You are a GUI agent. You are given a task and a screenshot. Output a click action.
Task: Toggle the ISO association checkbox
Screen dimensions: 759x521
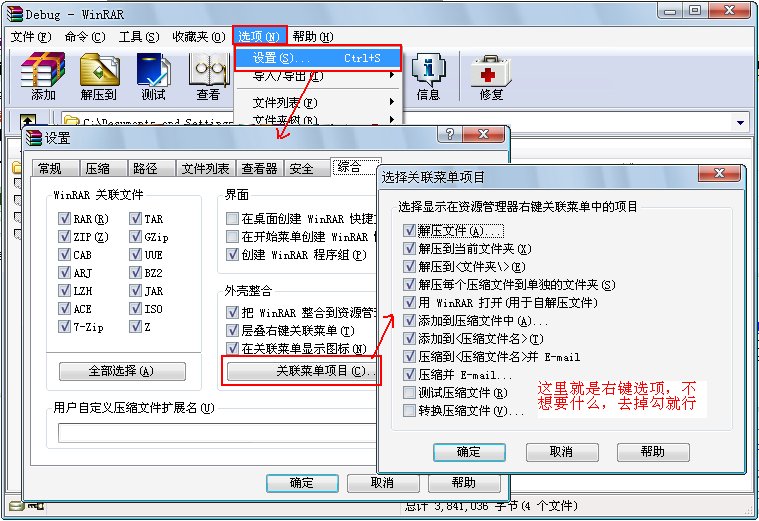[x=135, y=309]
